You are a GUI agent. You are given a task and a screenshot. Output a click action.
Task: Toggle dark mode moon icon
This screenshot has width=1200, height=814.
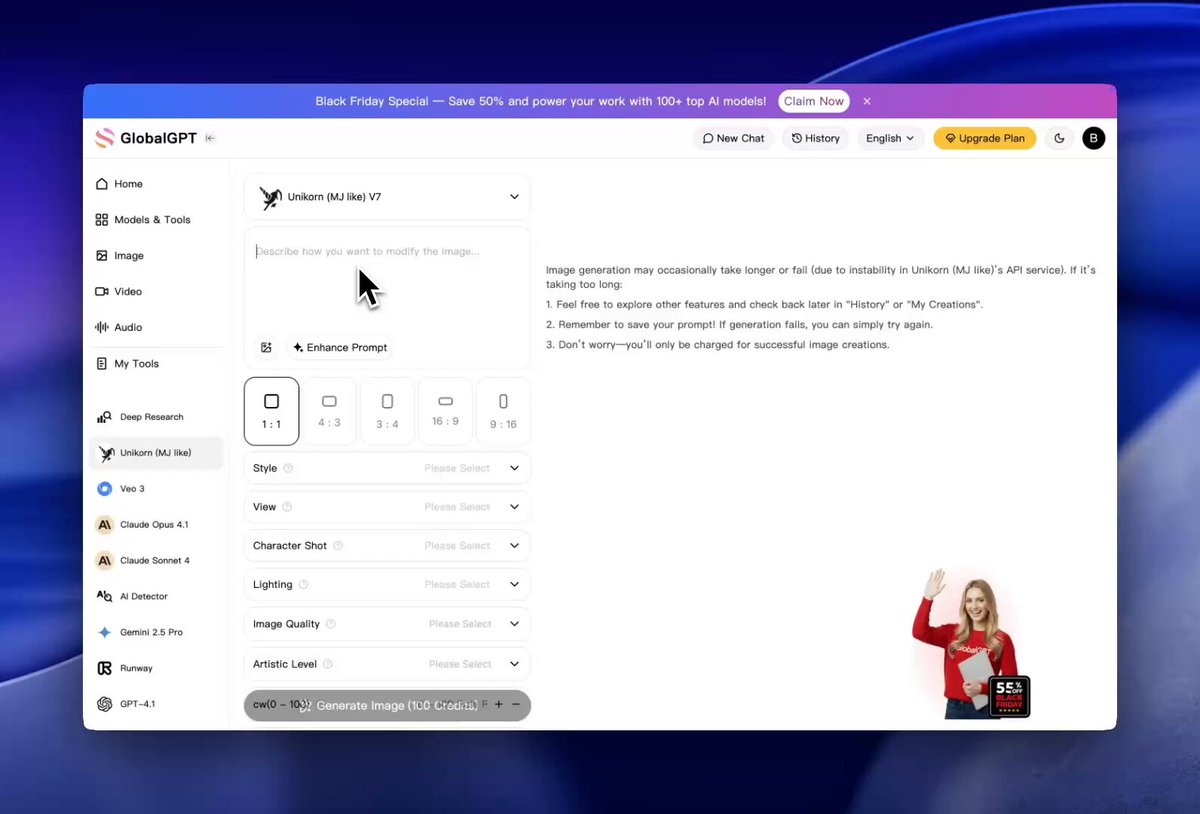1060,138
